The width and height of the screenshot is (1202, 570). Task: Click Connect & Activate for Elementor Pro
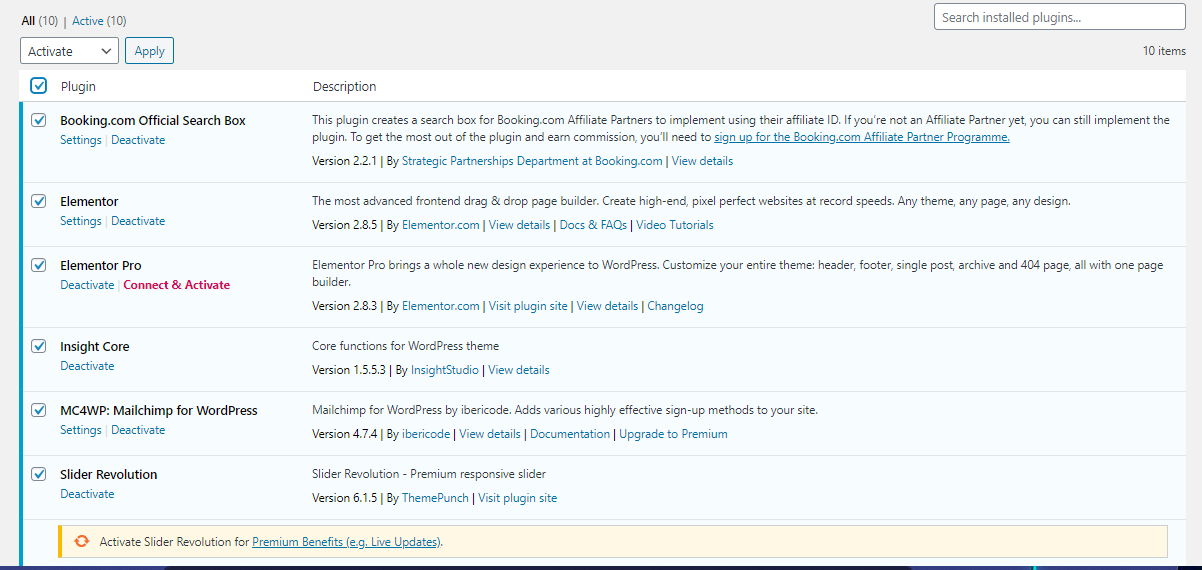pyautogui.click(x=176, y=285)
